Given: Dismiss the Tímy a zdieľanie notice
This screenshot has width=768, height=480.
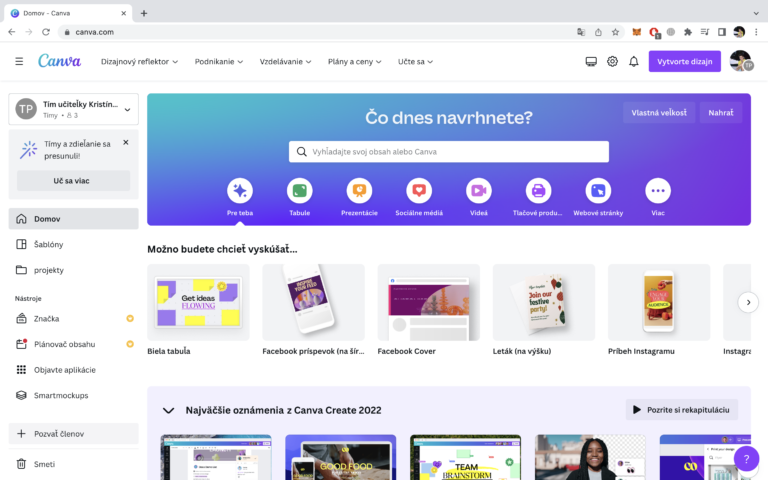Looking at the screenshot, I should [126, 143].
